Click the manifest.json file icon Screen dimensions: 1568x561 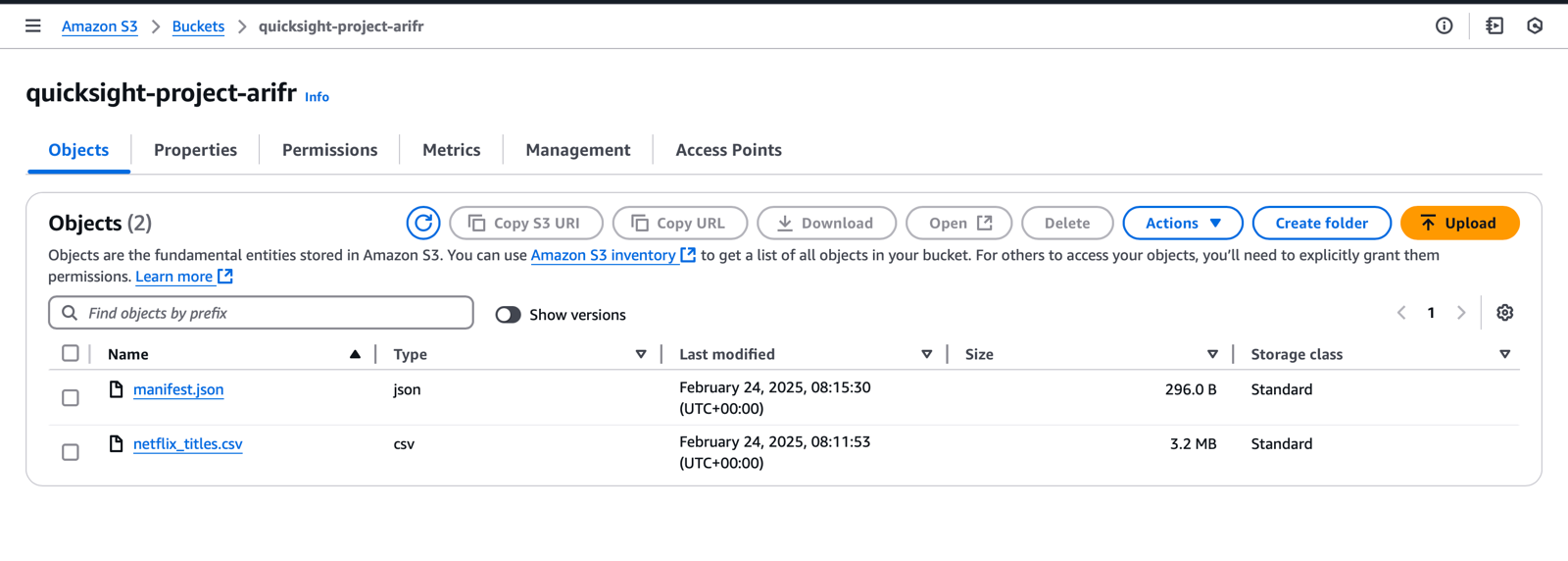coord(117,389)
